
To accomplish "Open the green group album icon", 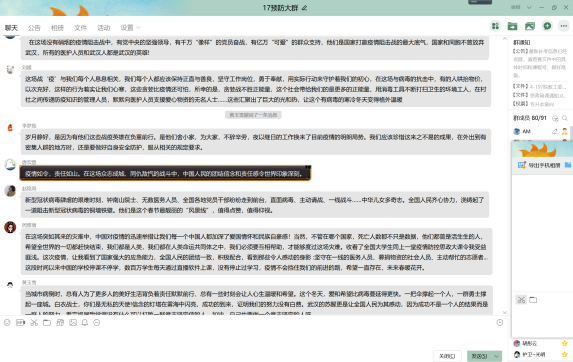I will click(530, 26).
